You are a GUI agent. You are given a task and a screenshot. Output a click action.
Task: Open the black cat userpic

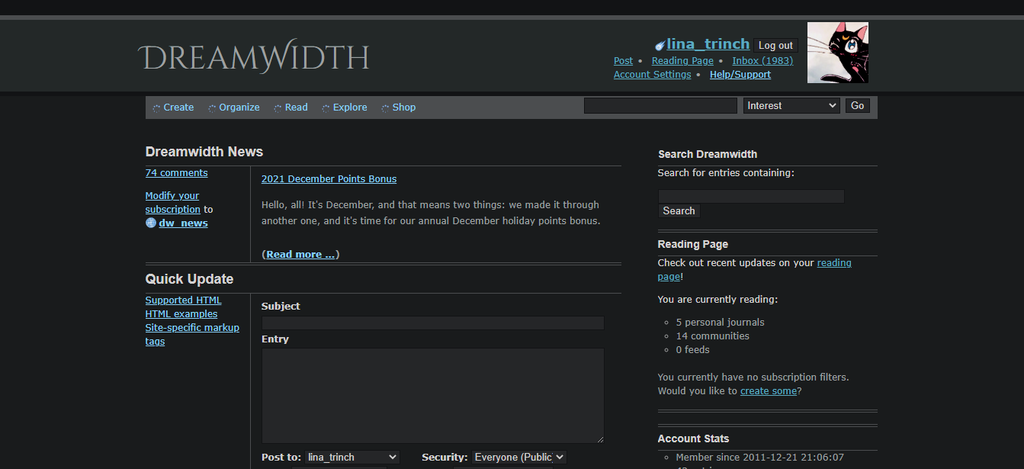pyautogui.click(x=838, y=52)
